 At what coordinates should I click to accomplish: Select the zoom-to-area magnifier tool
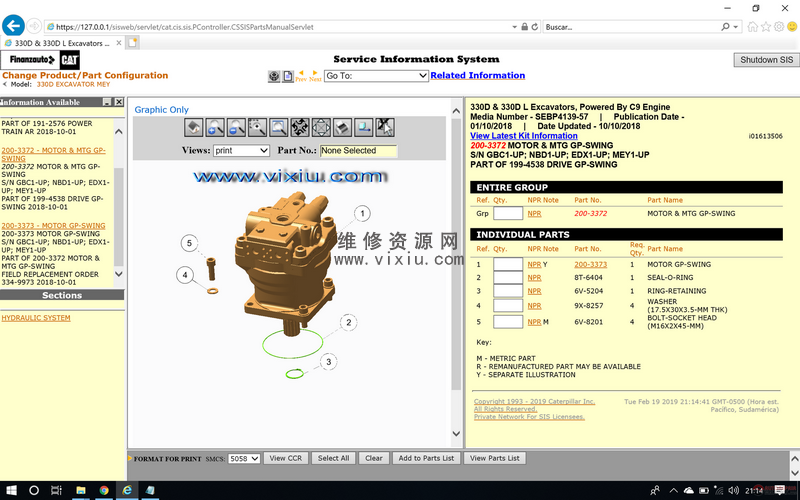[x=258, y=127]
